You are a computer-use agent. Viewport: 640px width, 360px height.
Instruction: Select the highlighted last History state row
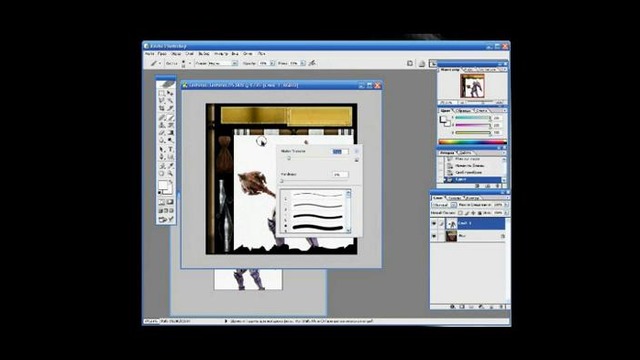(x=473, y=180)
